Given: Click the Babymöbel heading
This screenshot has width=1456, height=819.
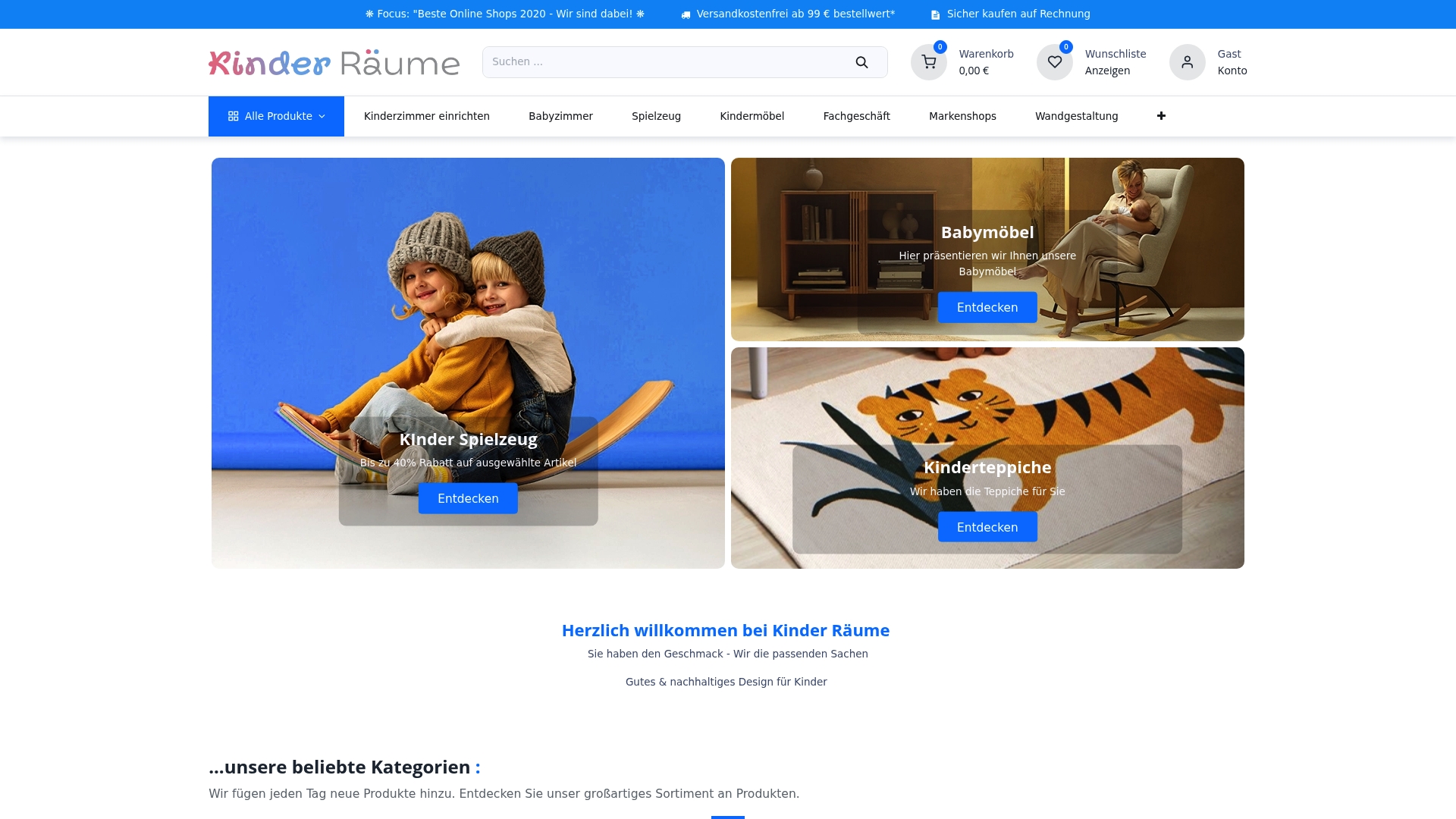Looking at the screenshot, I should 987,233.
